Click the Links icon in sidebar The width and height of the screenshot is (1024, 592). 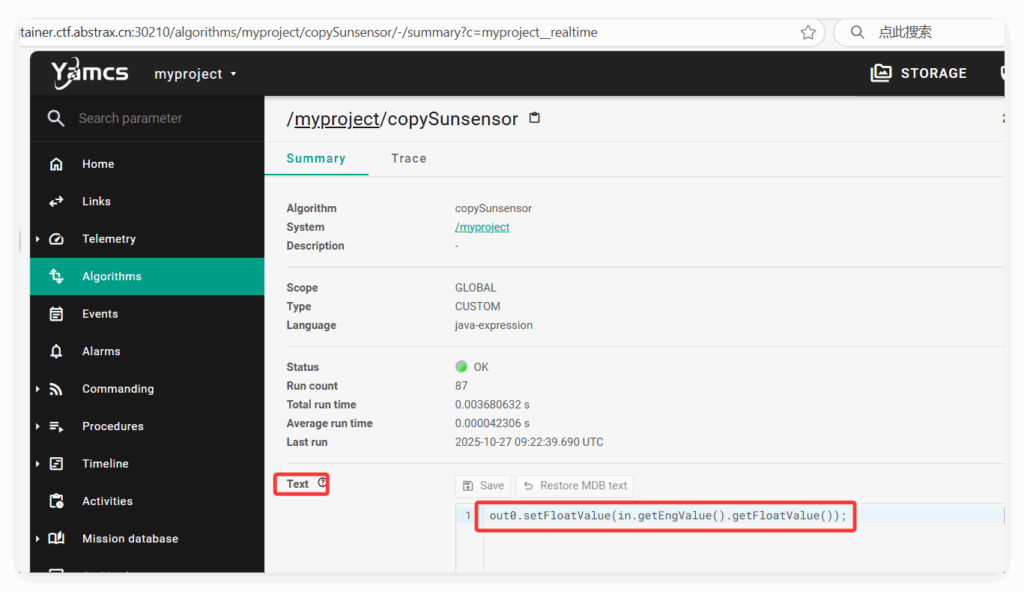point(57,201)
